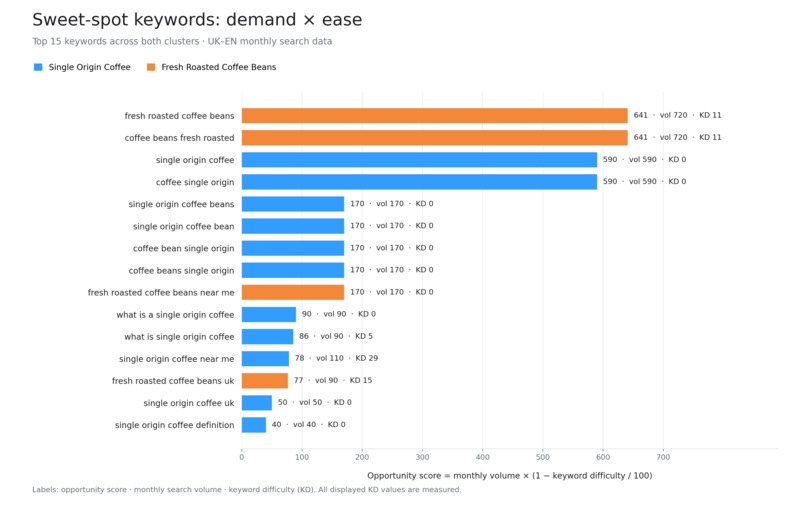806x510 pixels.
Task: Click the x-axis tick label '0'
Action: (x=242, y=457)
